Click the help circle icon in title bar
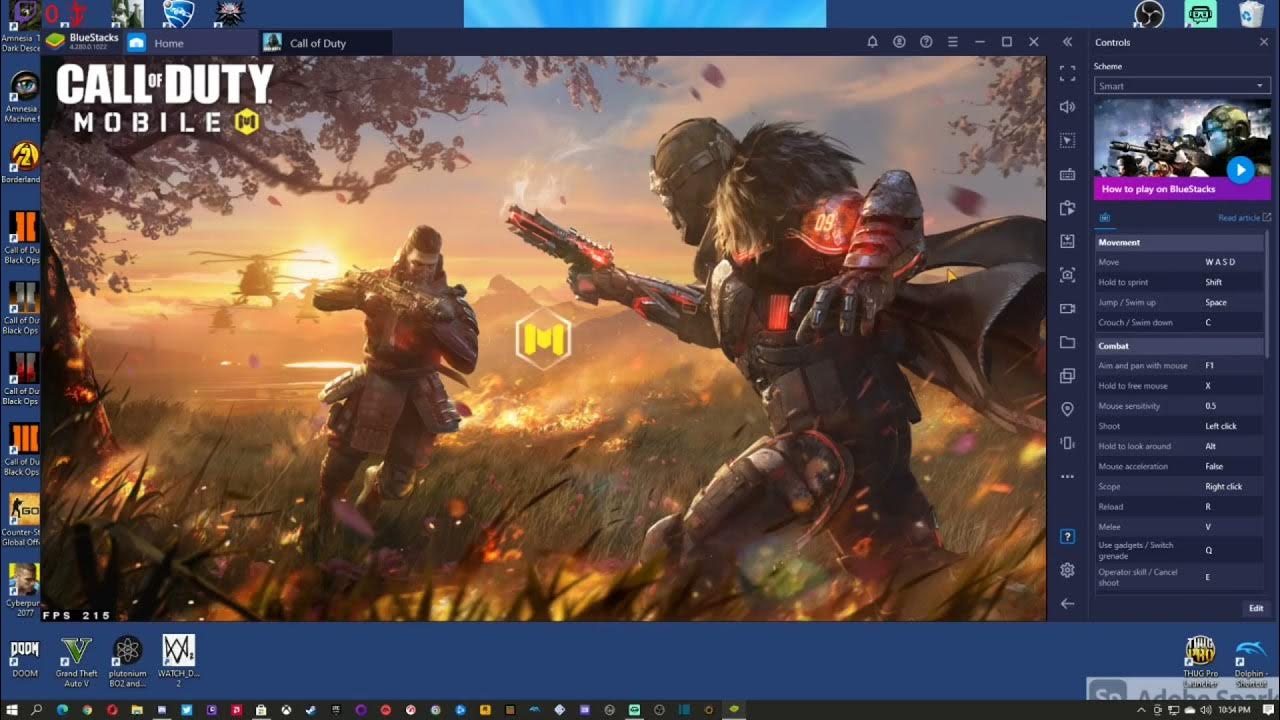The height and width of the screenshot is (720, 1280). [x=926, y=42]
